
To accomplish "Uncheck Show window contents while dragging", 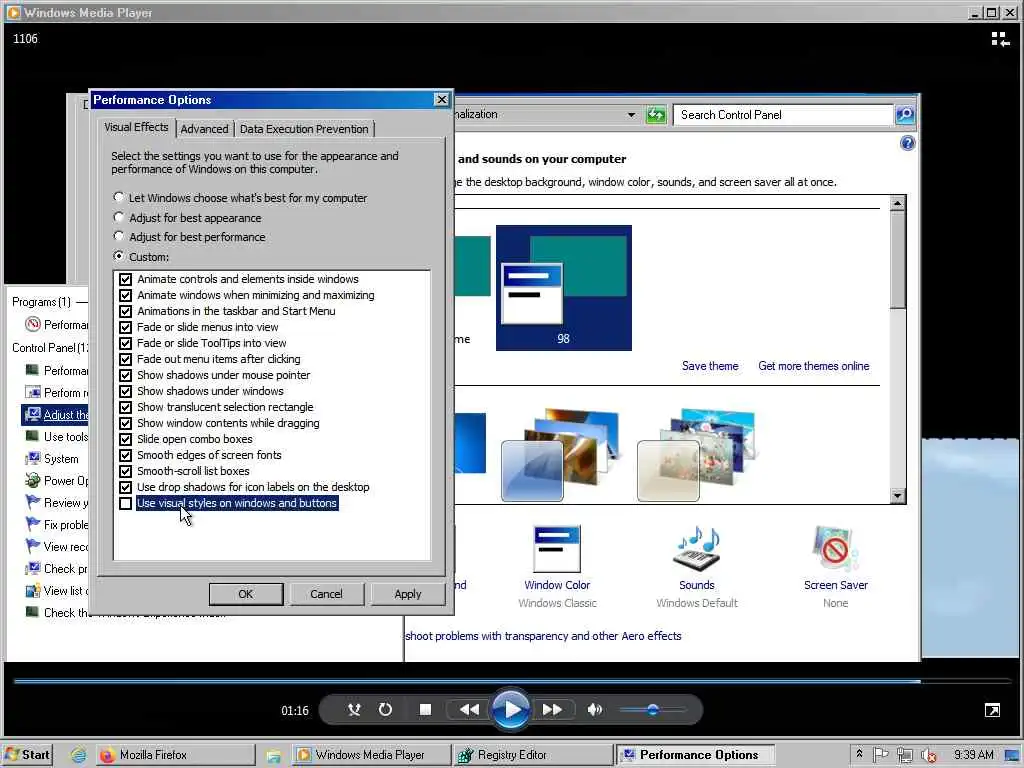I will pyautogui.click(x=125, y=423).
